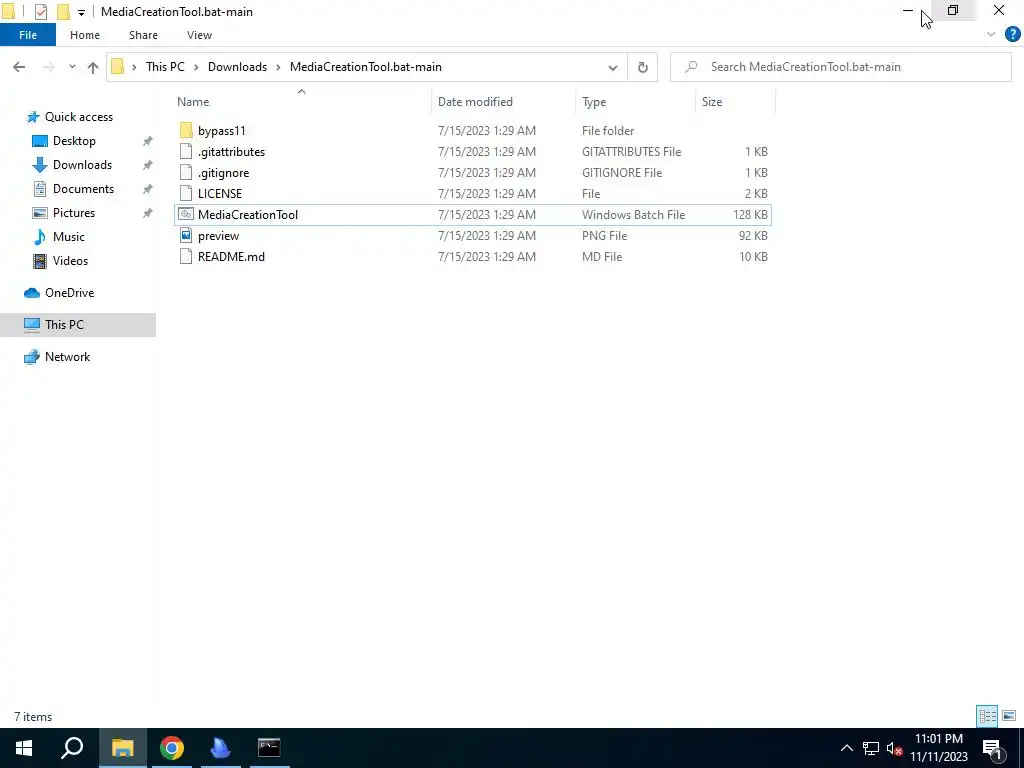Select the LICENSE file icon

tap(186, 193)
